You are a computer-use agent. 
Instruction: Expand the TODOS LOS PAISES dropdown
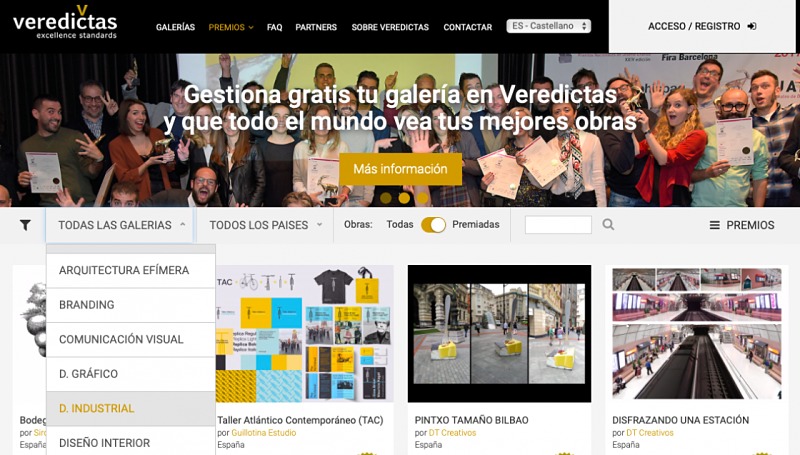[x=265, y=225]
